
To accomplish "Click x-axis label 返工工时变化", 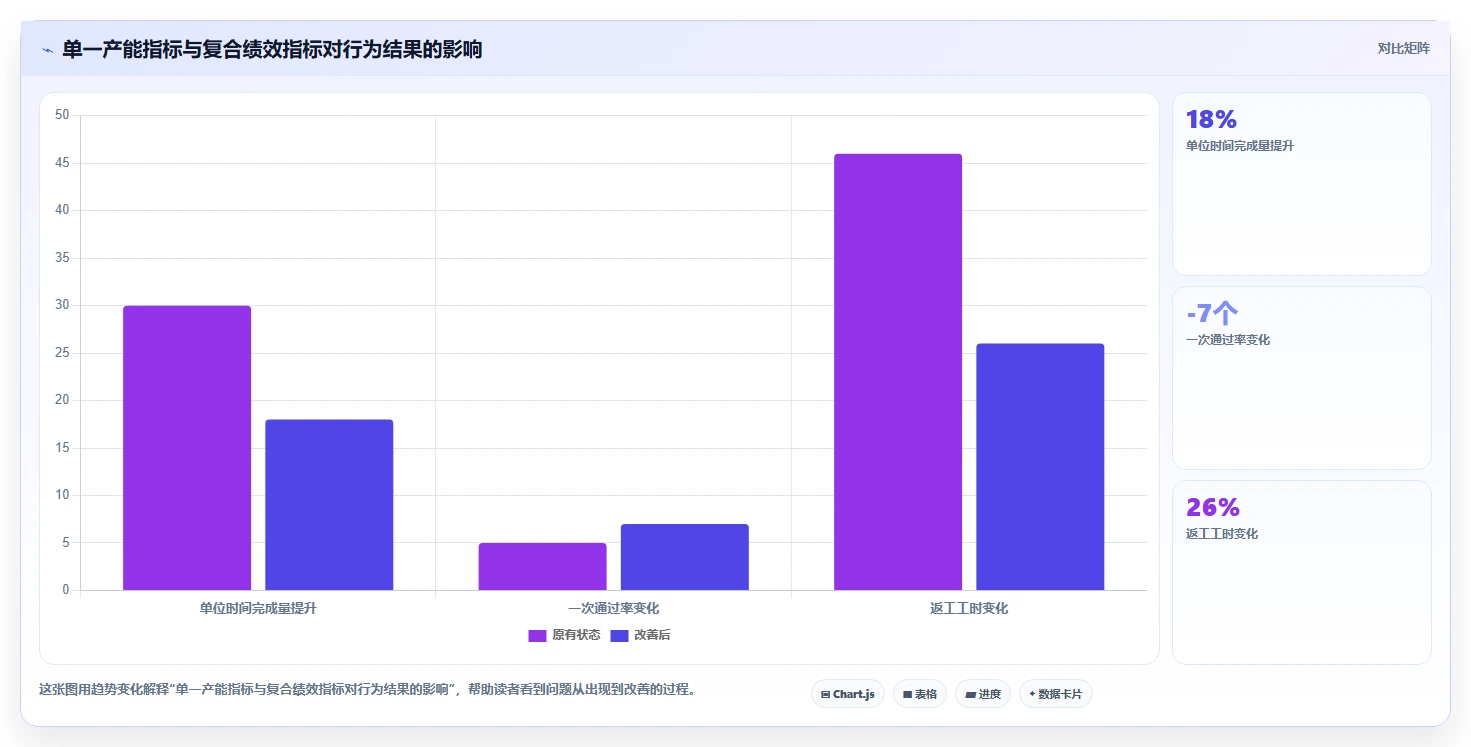I will pyautogui.click(x=969, y=608).
